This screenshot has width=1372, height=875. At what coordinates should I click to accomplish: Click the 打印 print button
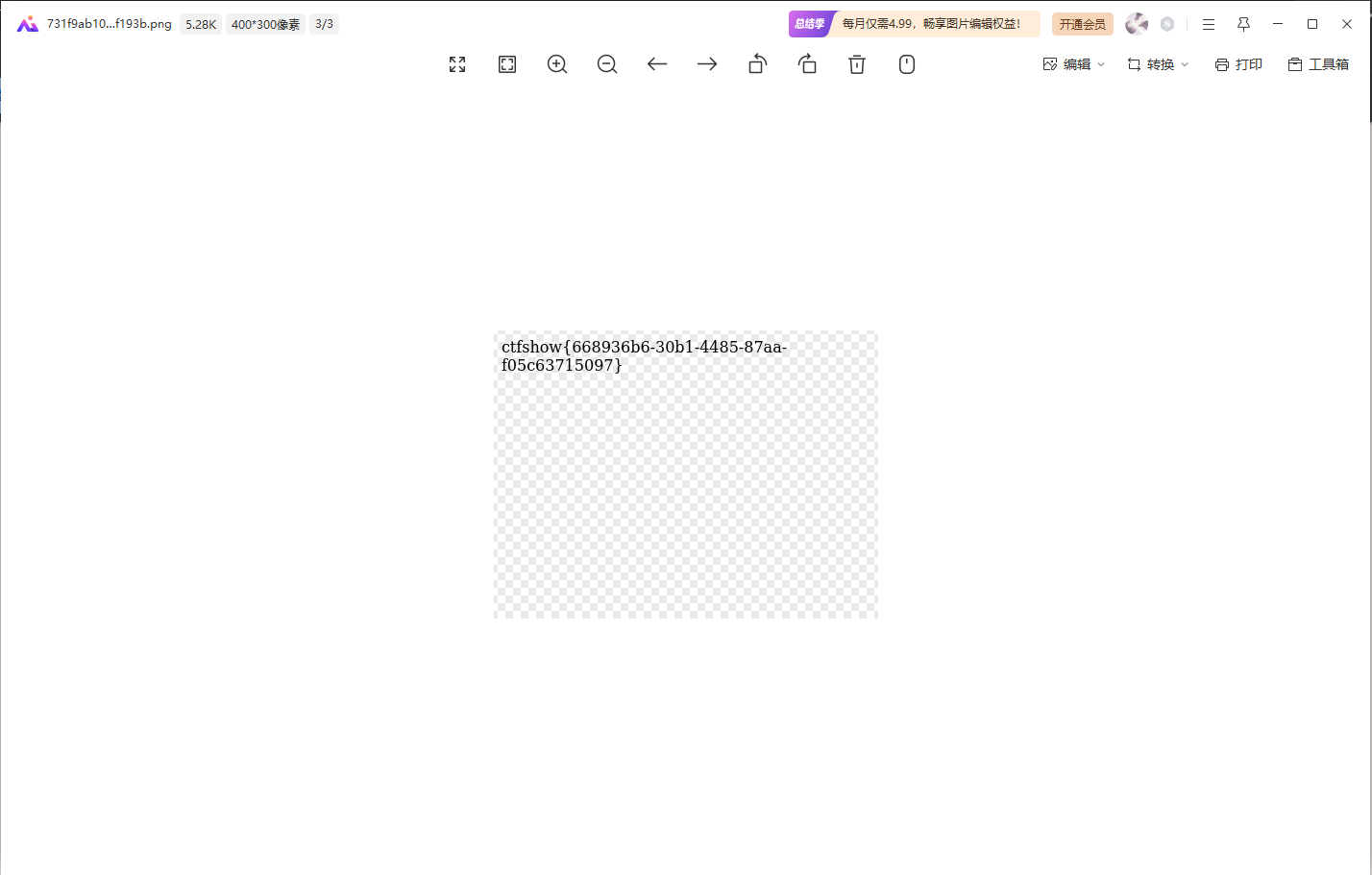[1238, 64]
